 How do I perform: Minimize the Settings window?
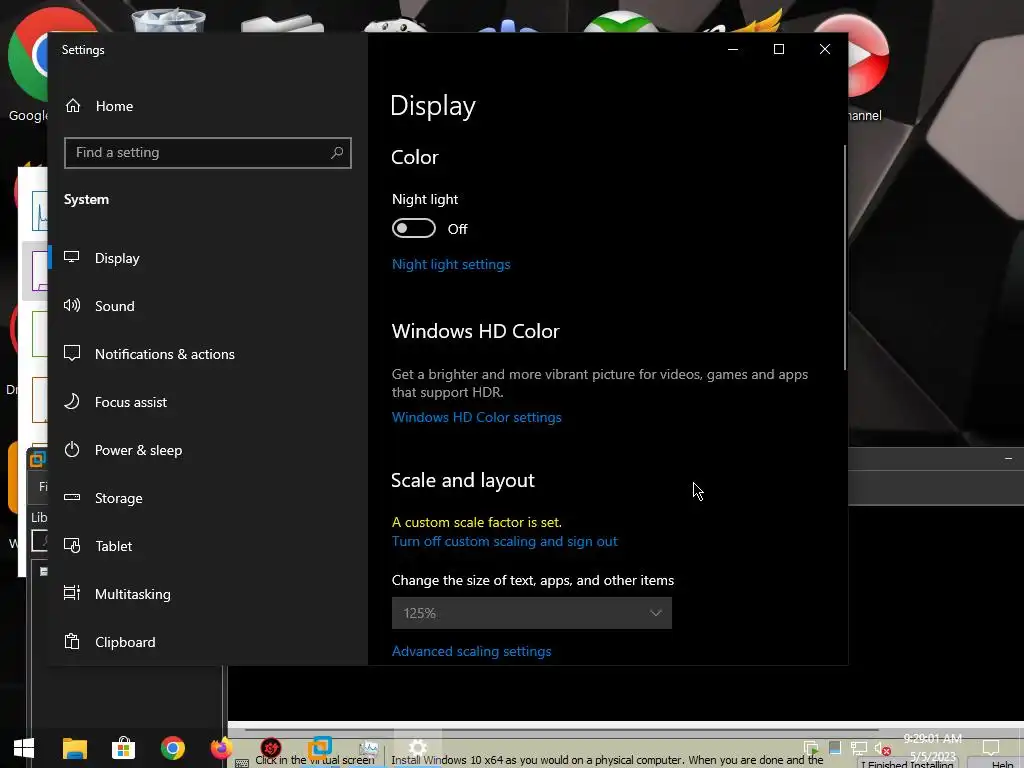click(x=733, y=50)
